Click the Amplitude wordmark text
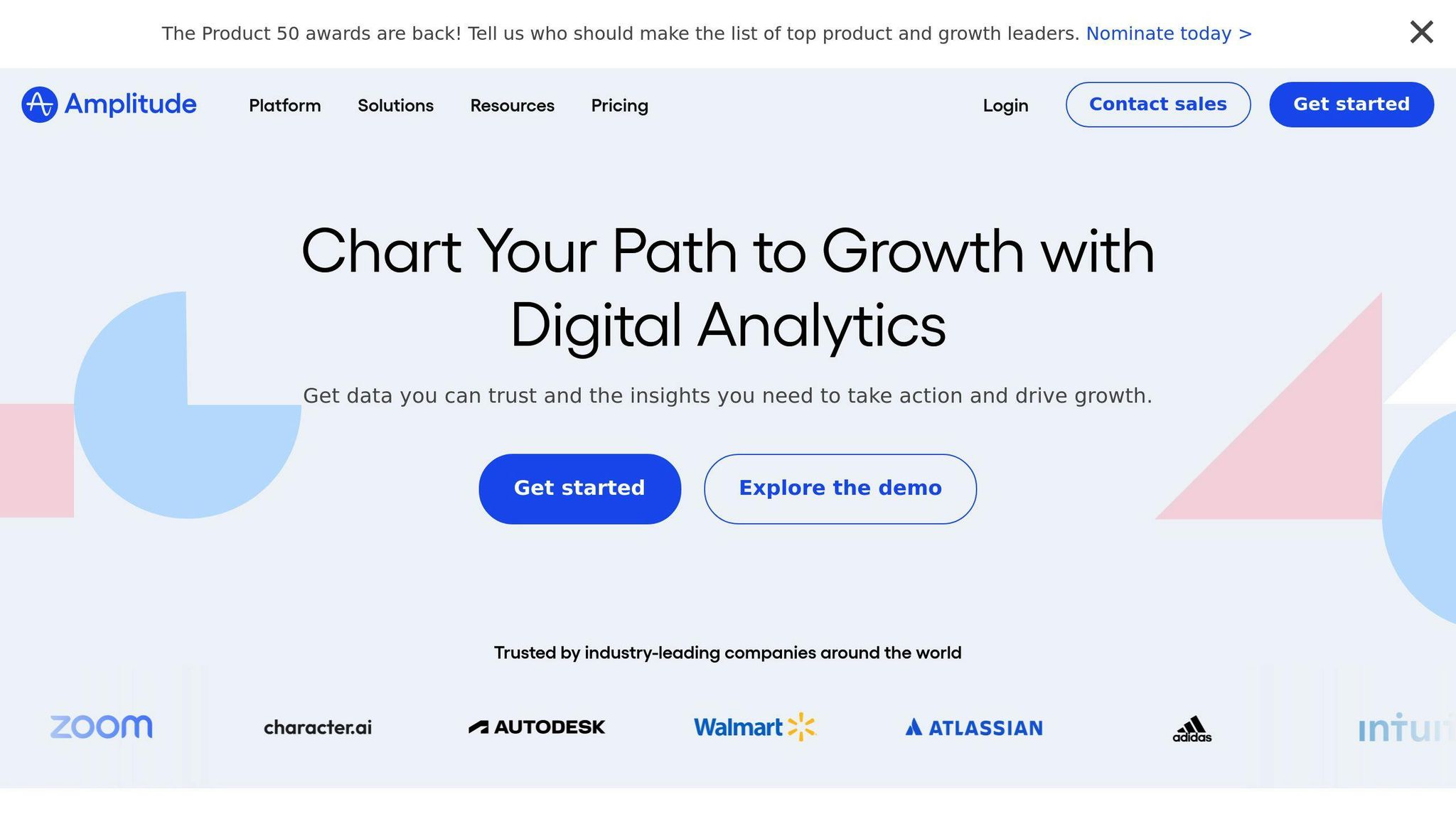1456x819 pixels. pyautogui.click(x=131, y=105)
